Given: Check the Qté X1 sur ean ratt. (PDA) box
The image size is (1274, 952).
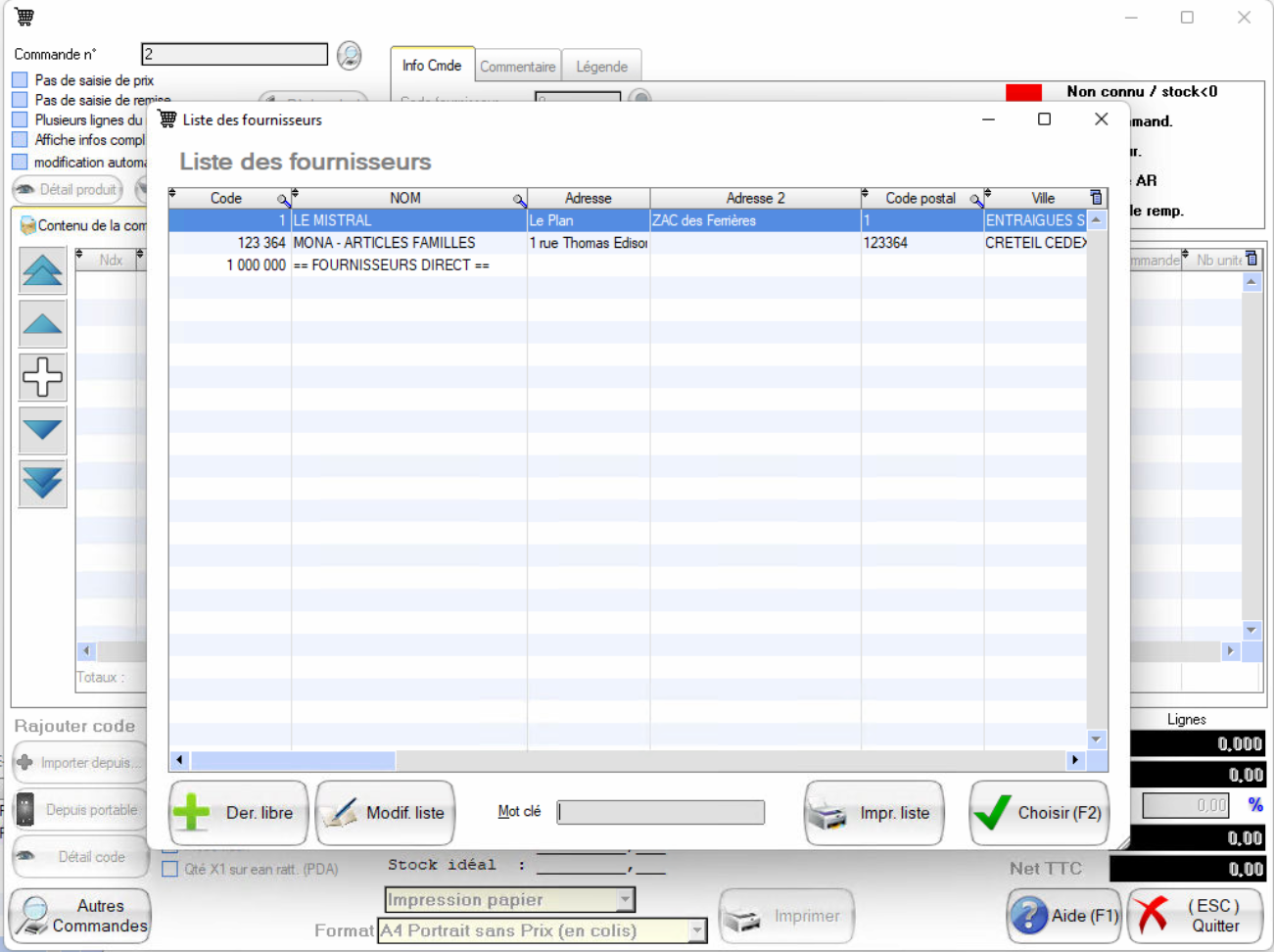Looking at the screenshot, I should pos(170,869).
